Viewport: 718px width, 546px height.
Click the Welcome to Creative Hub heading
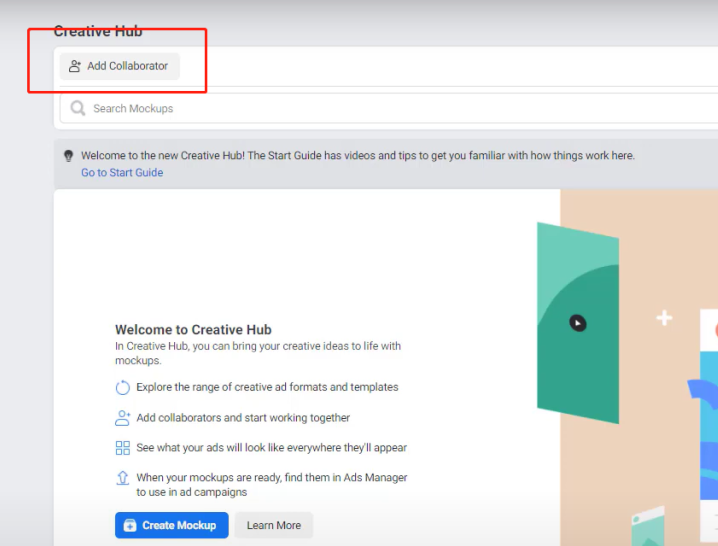click(x=193, y=329)
